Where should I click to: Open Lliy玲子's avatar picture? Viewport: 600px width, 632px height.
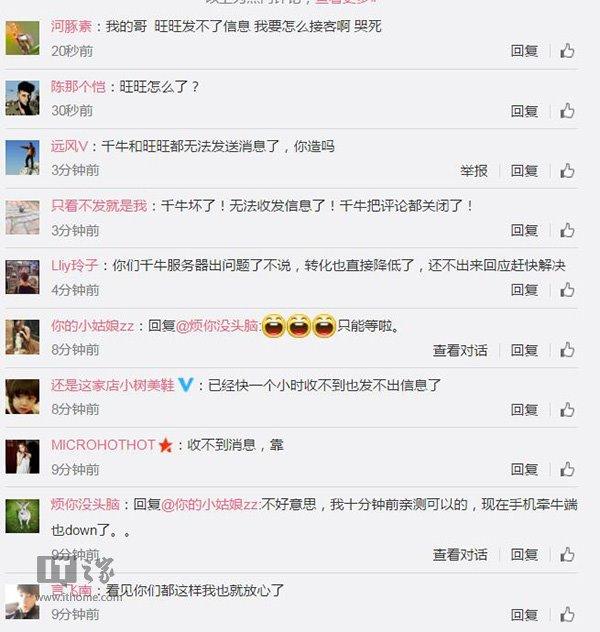(x=23, y=277)
